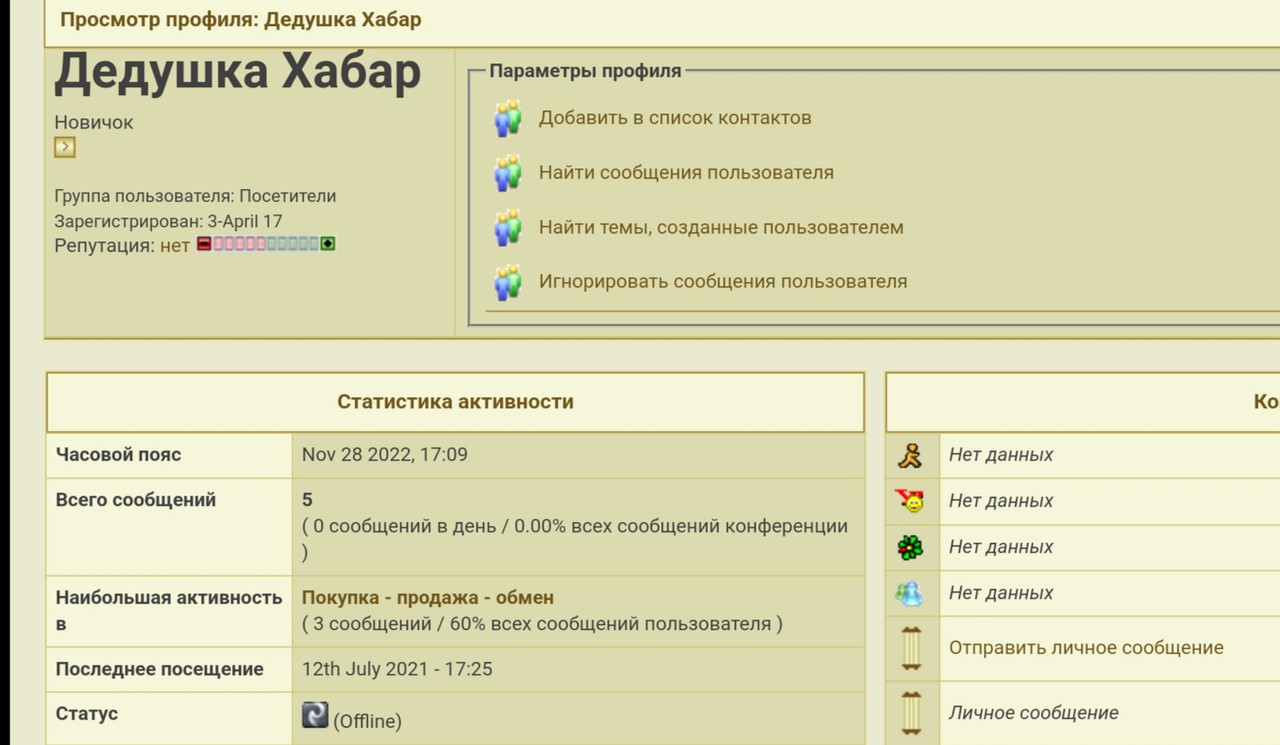The image size is (1280, 745).
Task: Open the Покупка - продажа - обмен forum link
Action: (x=430, y=596)
